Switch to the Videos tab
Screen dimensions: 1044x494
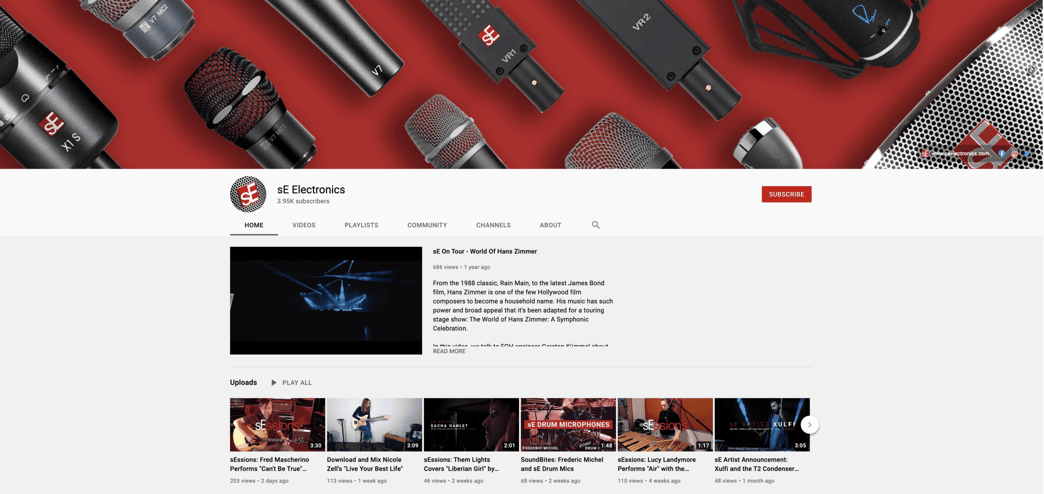coord(304,225)
